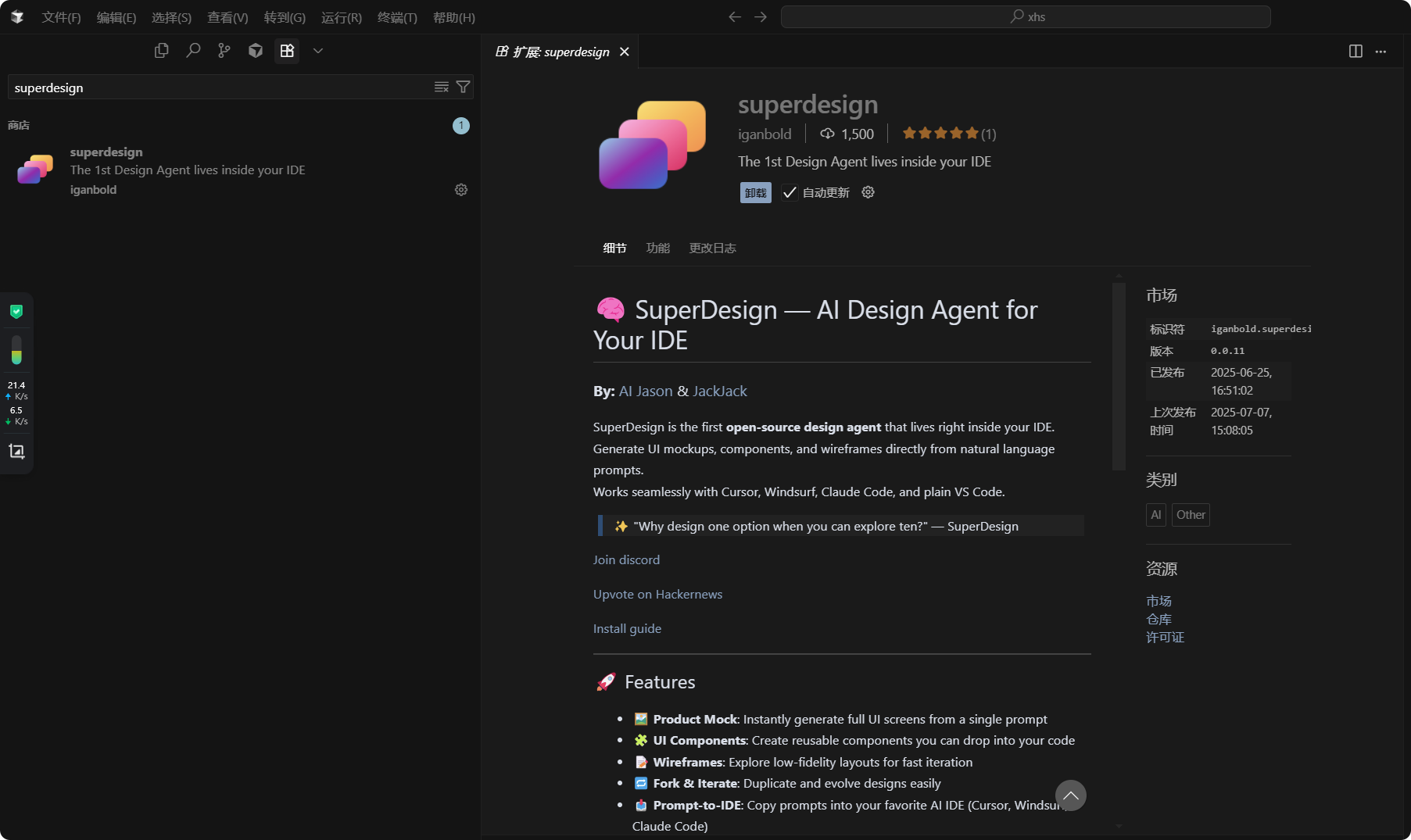Click the Other category tag
1411x840 pixels.
pos(1191,515)
